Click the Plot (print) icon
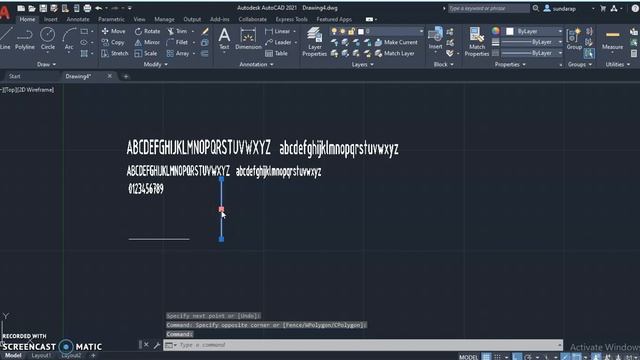The width and height of the screenshot is (640, 360). (87, 8)
